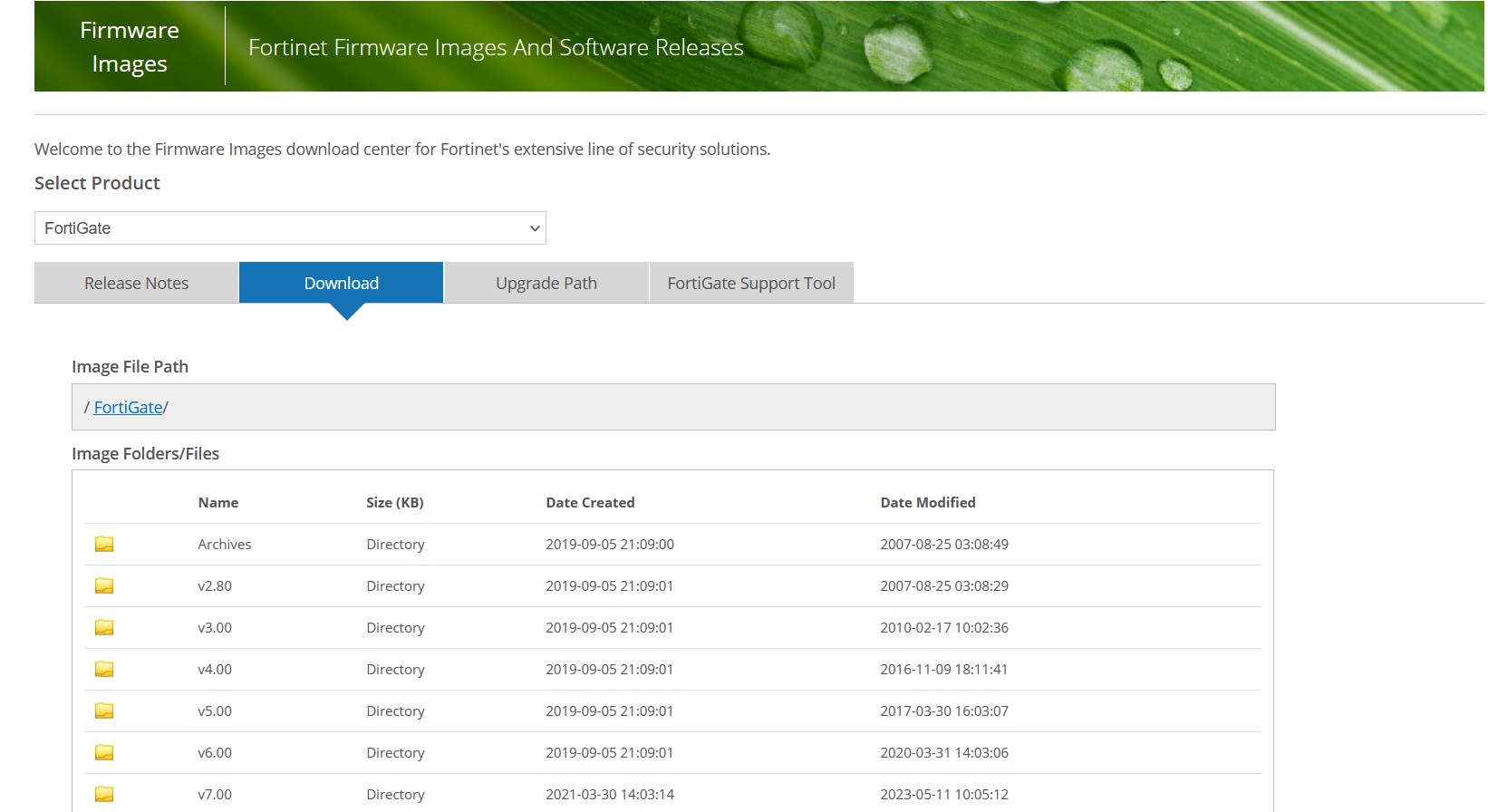Open the v3.00 folder icon
The width and height of the screenshot is (1488, 812).
point(104,627)
